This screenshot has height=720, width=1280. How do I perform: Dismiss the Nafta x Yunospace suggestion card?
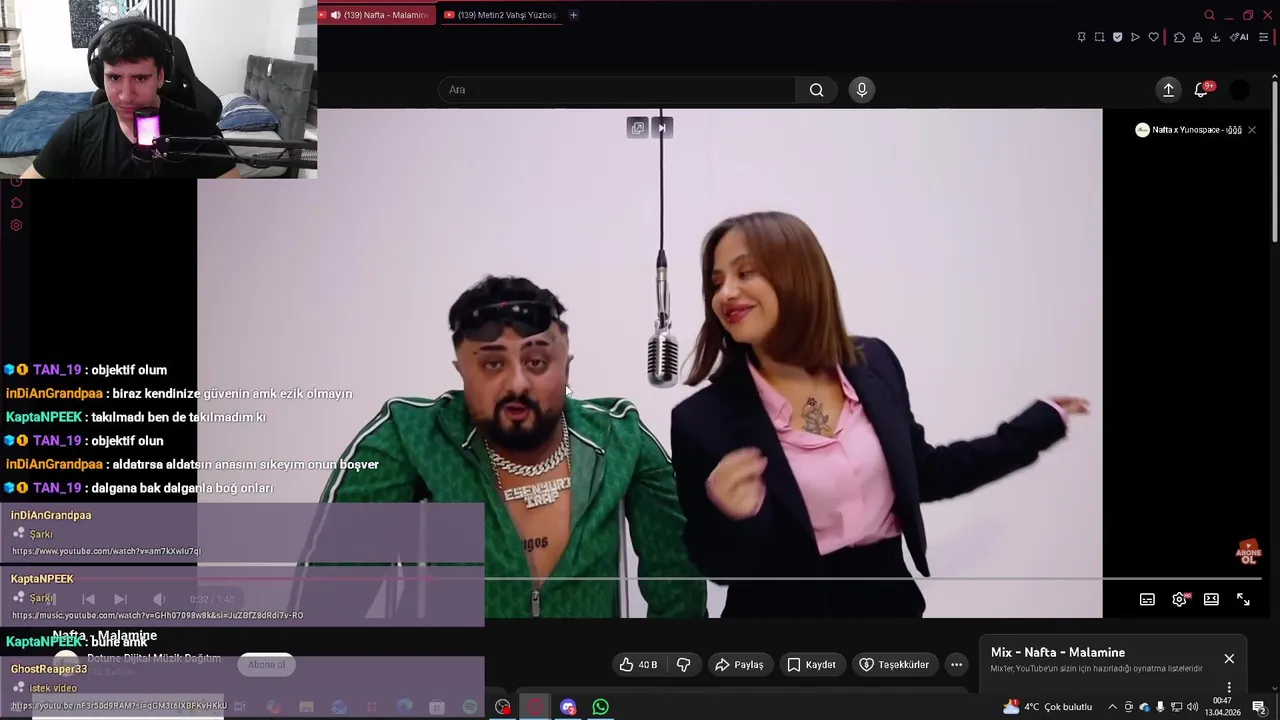coord(1251,130)
